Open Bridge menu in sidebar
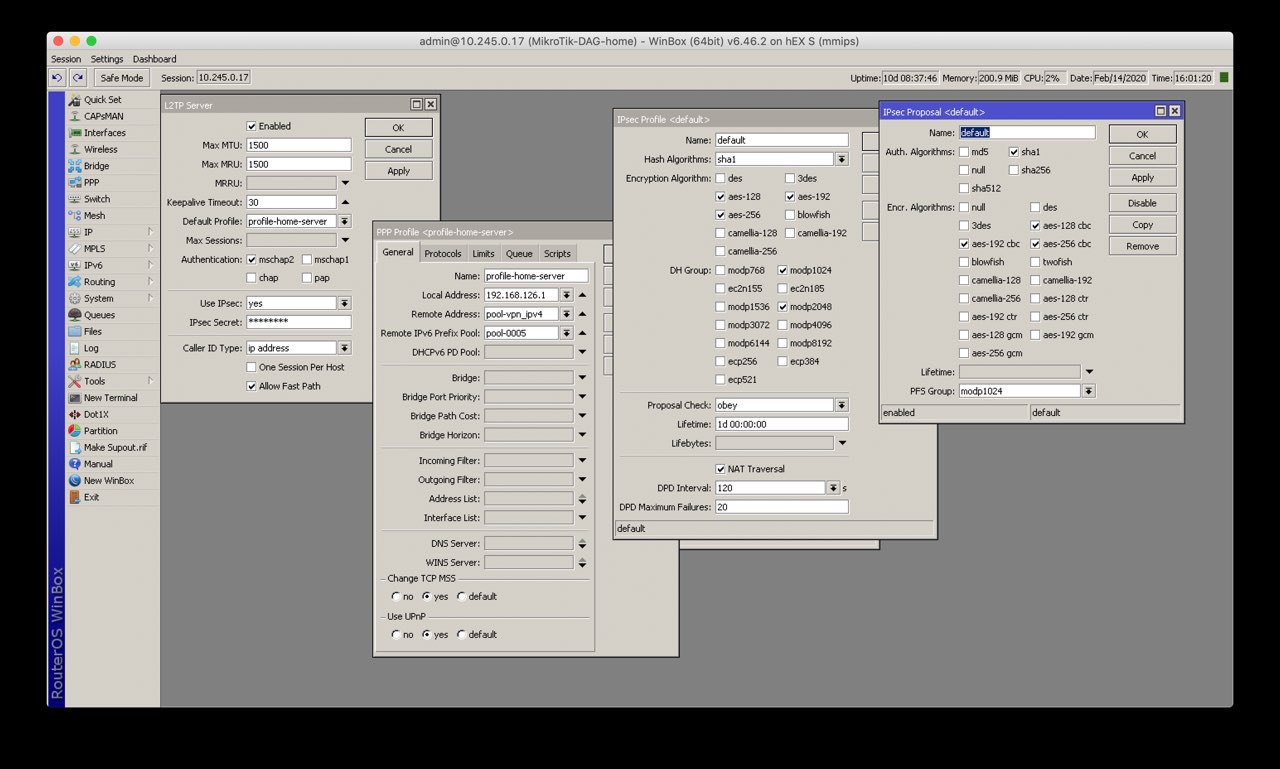This screenshot has width=1280, height=769. click(97, 166)
